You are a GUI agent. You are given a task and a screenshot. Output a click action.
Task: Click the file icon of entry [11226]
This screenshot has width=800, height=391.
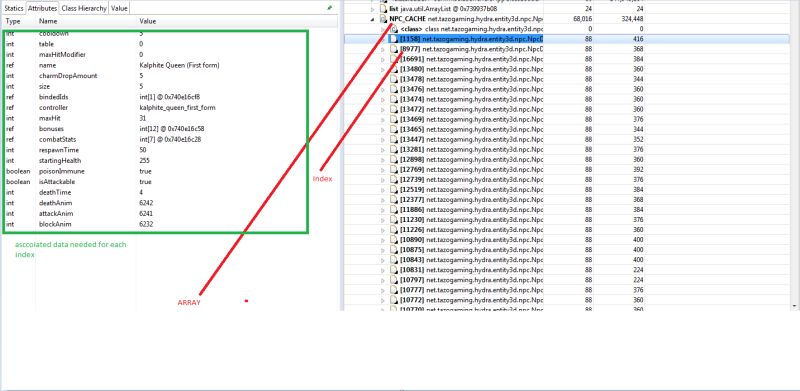393,229
